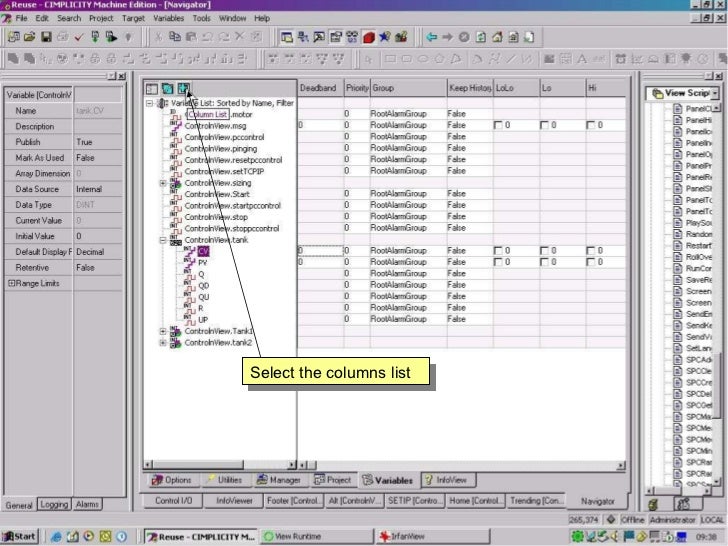Screen dimensions: 728x546
Task: Switch to the Alarms tab
Action: coord(87,504)
